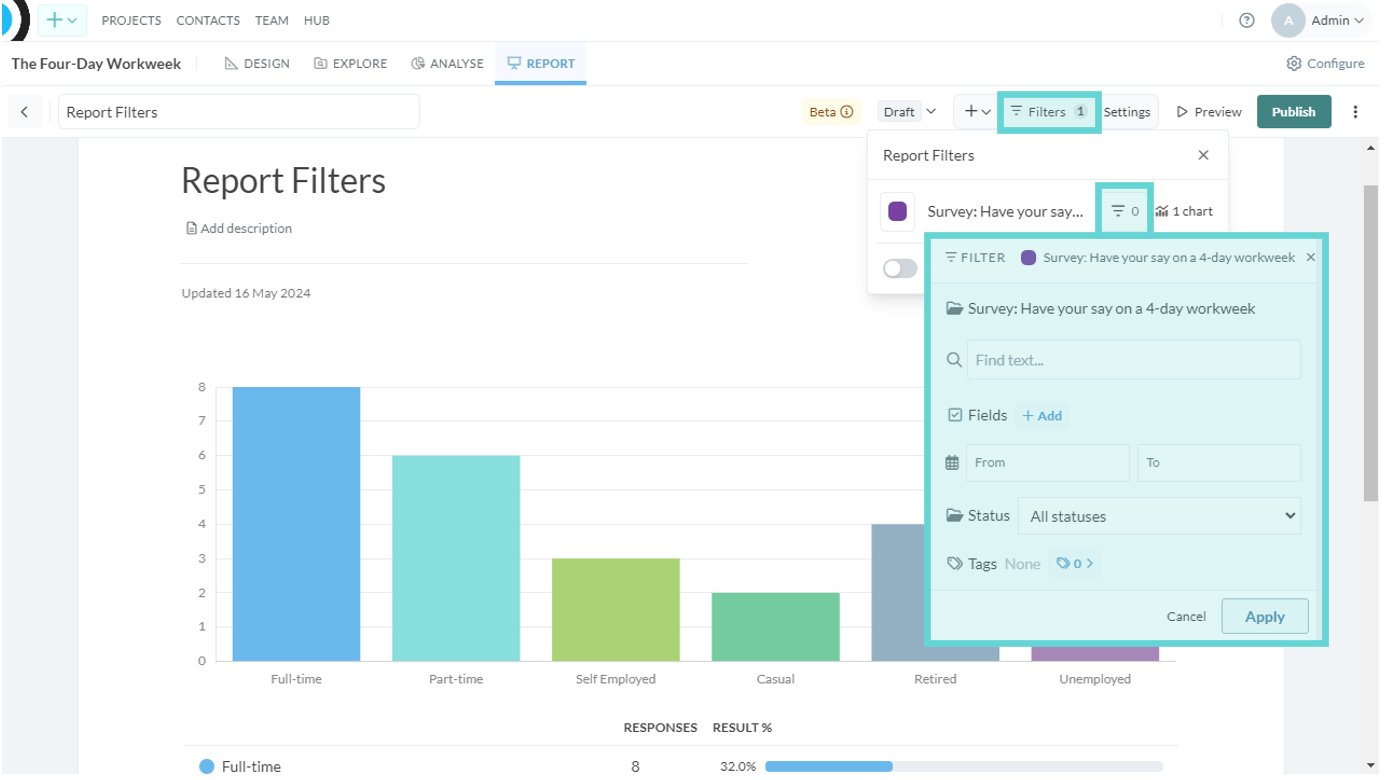
Task: Close the FILTER popup with the X
Action: tap(1311, 257)
